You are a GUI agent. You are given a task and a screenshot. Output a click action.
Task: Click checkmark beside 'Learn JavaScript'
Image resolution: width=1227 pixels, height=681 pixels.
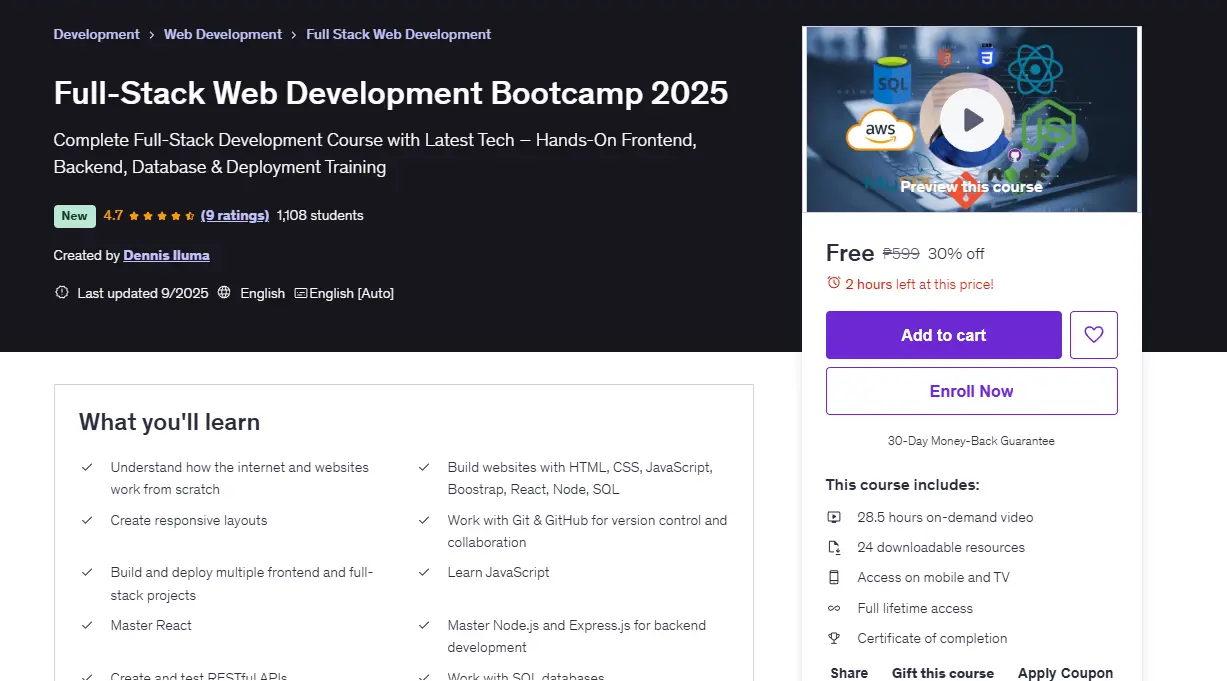pyautogui.click(x=424, y=572)
